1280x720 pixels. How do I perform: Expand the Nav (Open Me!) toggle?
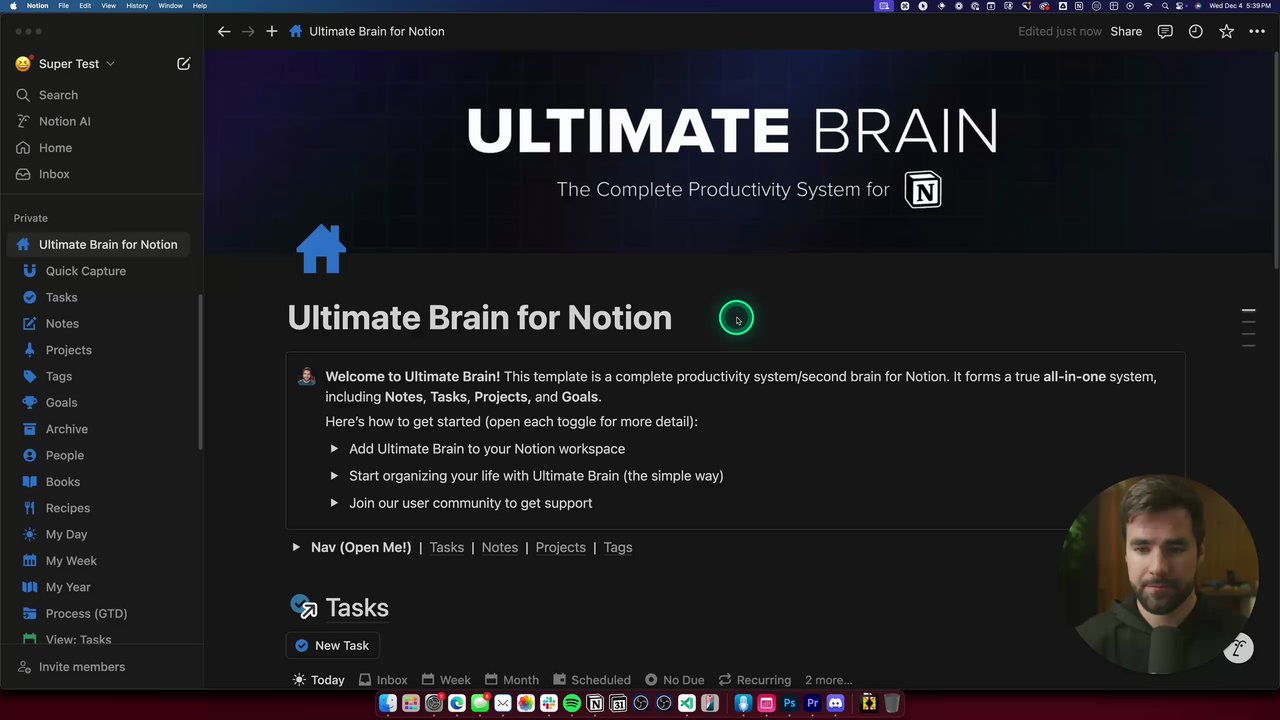296,547
